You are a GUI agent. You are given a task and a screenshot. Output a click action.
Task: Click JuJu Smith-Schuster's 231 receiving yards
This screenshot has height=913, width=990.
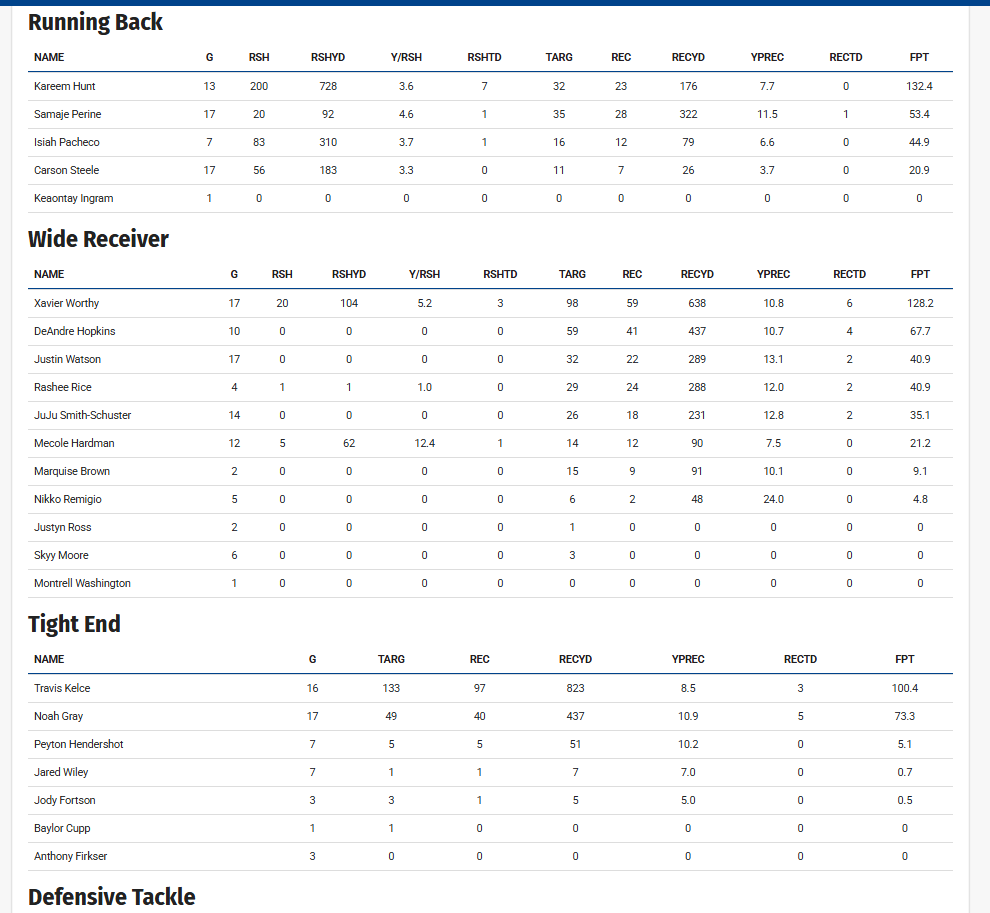(x=697, y=415)
